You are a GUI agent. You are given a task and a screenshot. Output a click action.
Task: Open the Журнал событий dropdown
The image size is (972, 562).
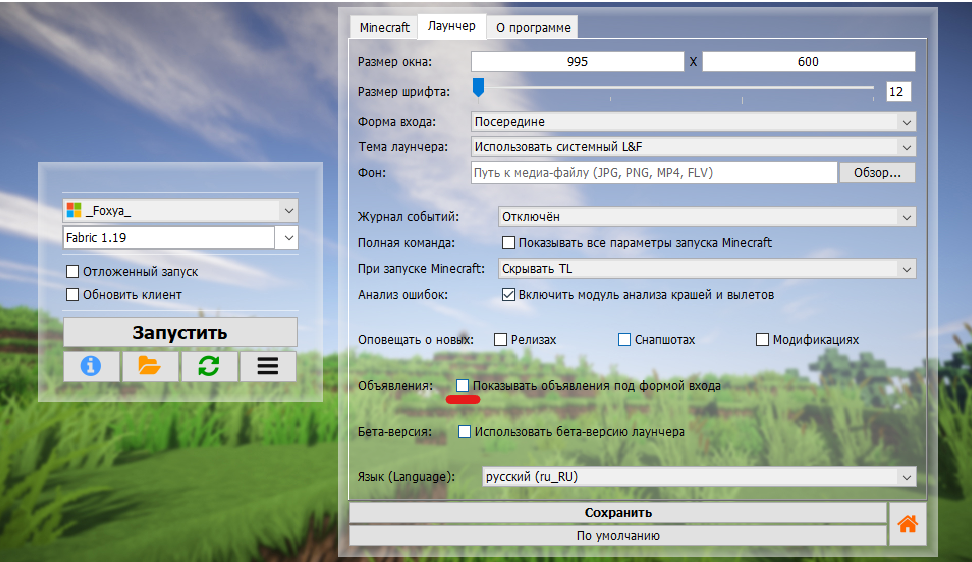click(x=906, y=217)
